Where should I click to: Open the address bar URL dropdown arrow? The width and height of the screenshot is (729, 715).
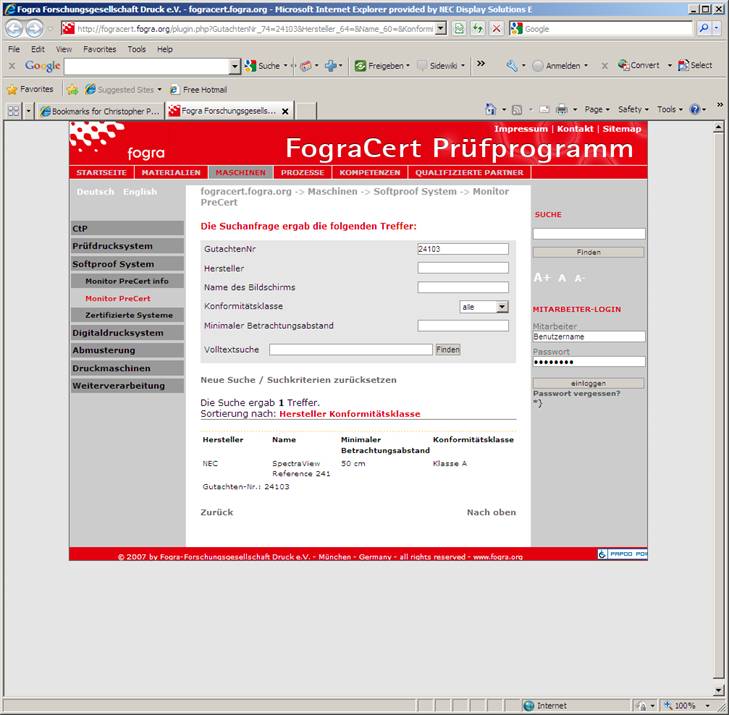[x=441, y=29]
